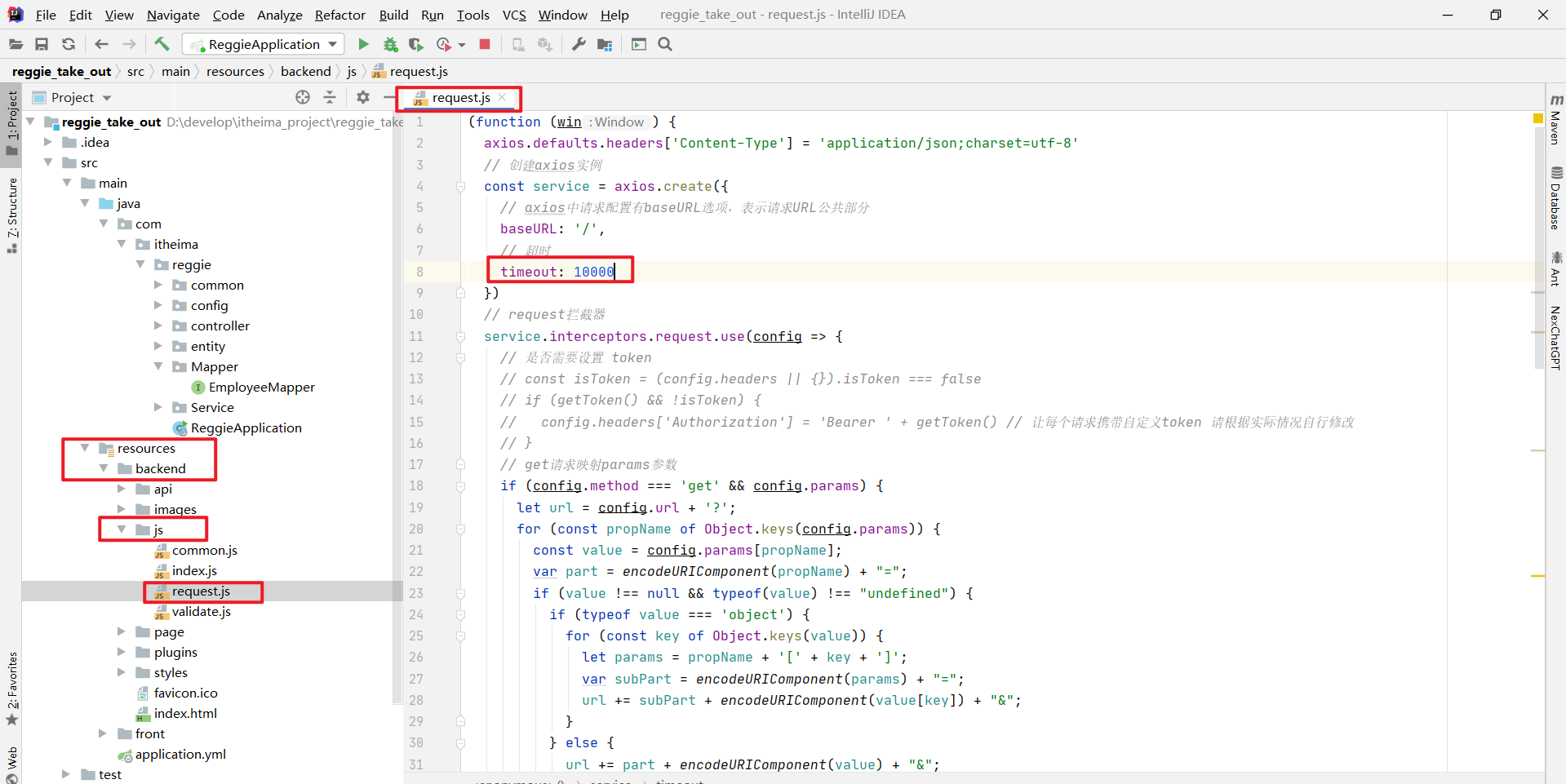Collapse the Mapper package
This screenshot has height=784, width=1566.
pyautogui.click(x=158, y=366)
